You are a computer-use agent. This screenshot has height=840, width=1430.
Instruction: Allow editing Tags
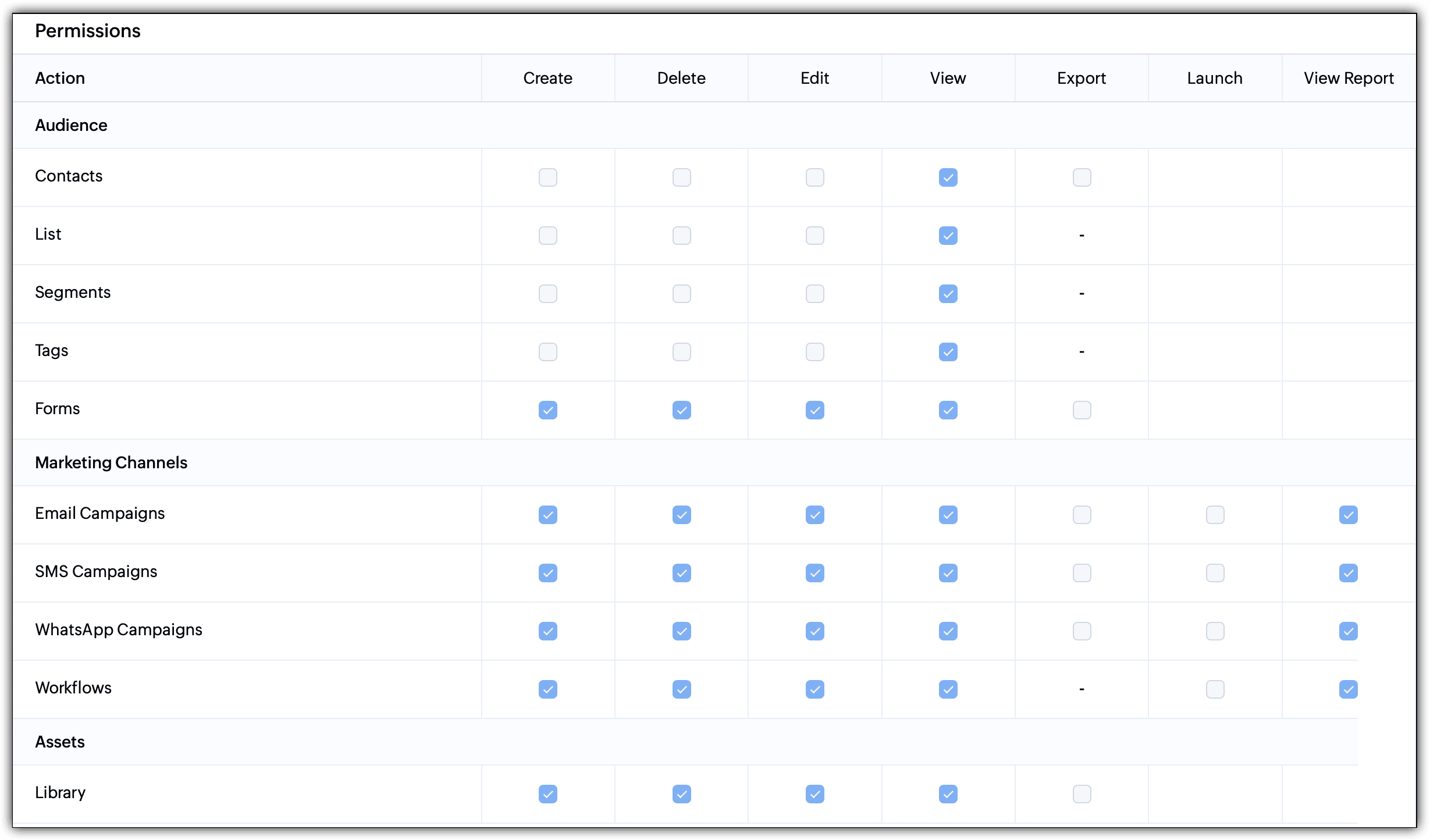(x=814, y=352)
